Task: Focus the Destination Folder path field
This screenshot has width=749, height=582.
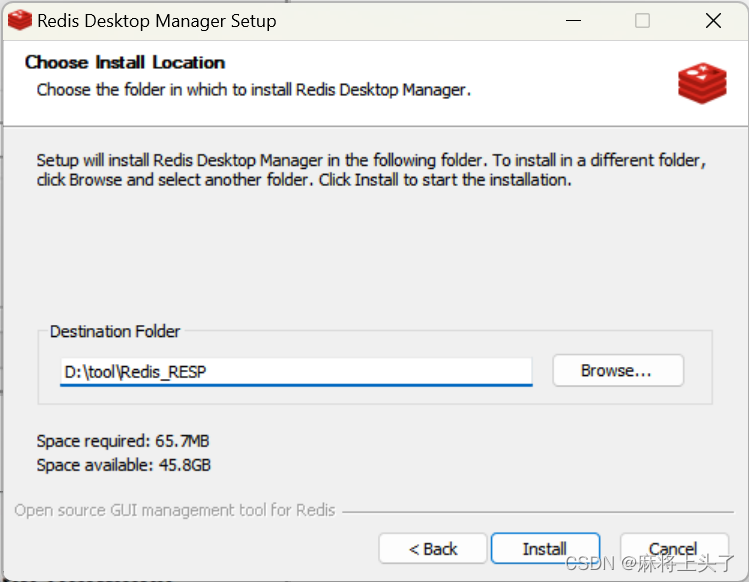Action: pos(296,371)
